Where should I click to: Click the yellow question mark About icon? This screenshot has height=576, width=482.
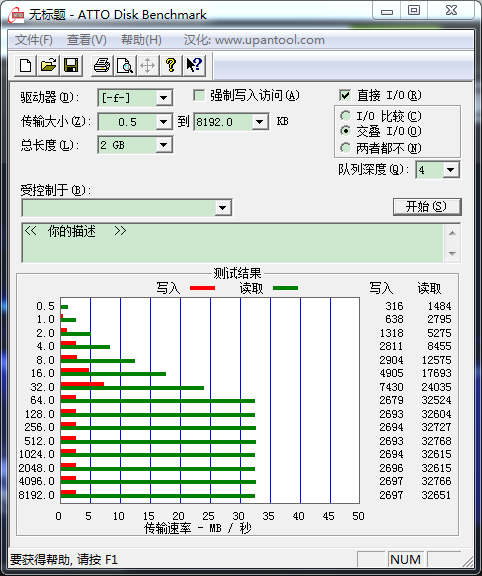(171, 66)
